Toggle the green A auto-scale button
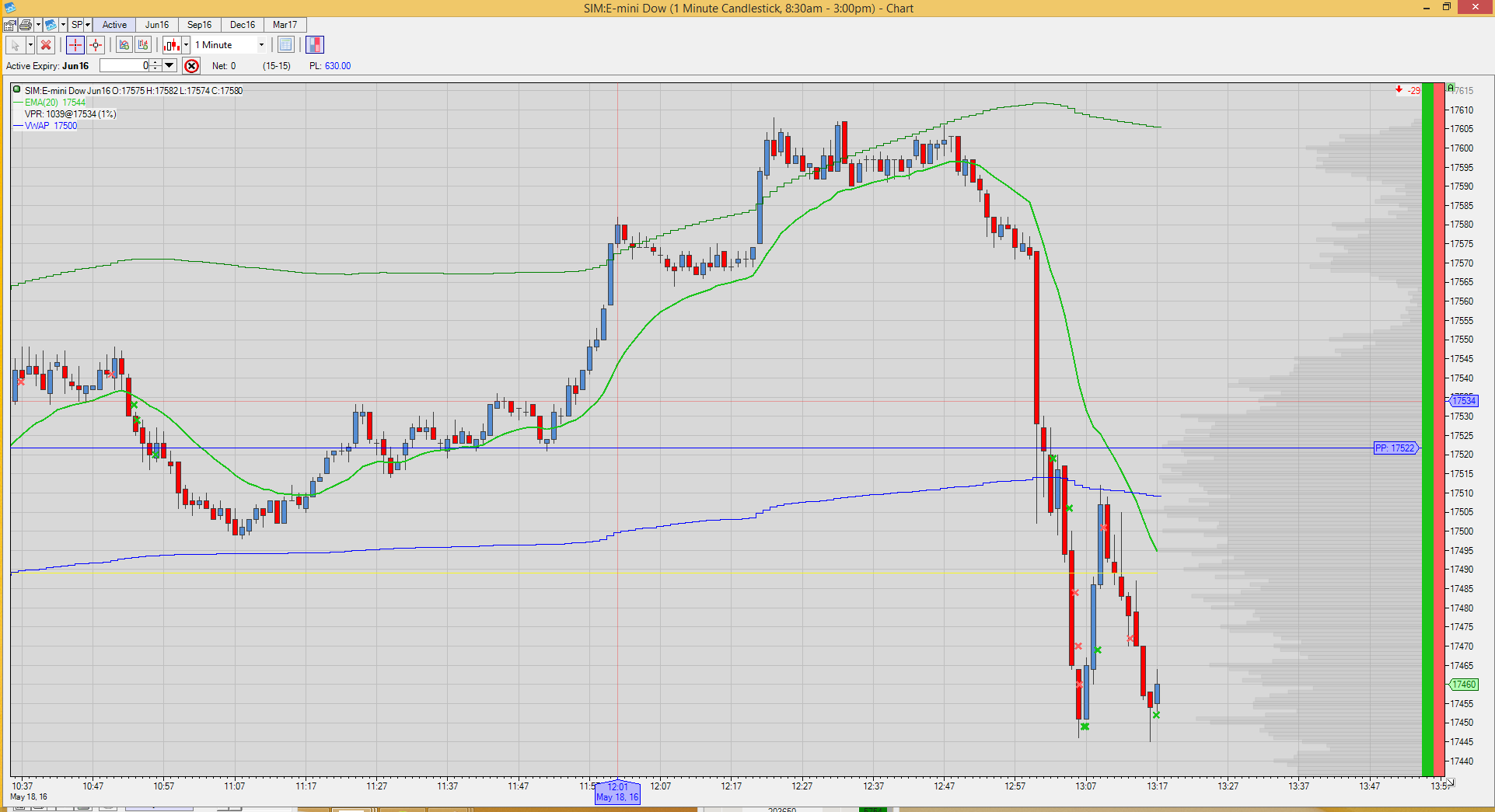1495x812 pixels. pos(1450,88)
